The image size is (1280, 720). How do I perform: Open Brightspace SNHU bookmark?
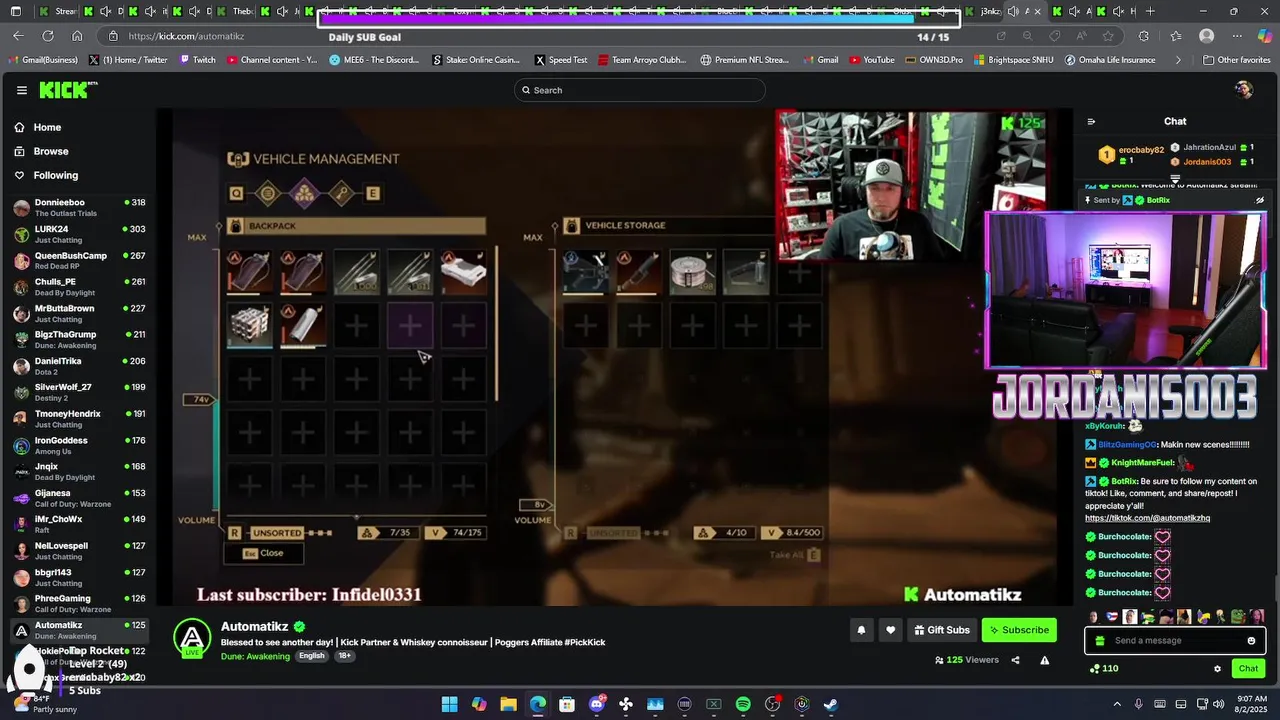[x=1014, y=60]
